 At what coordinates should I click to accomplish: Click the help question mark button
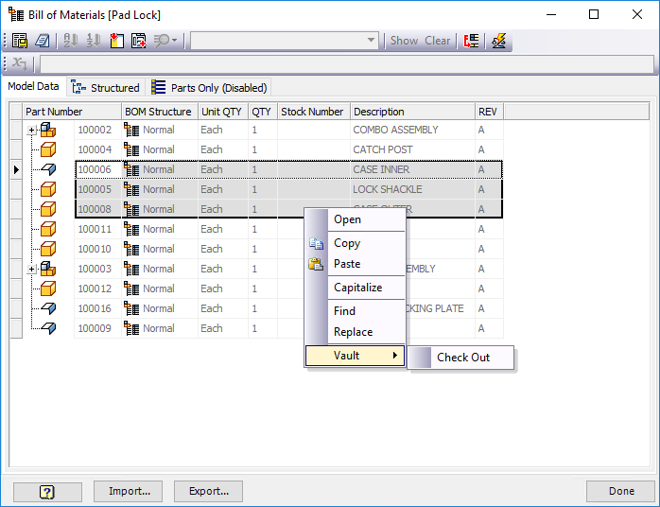pyautogui.click(x=47, y=491)
